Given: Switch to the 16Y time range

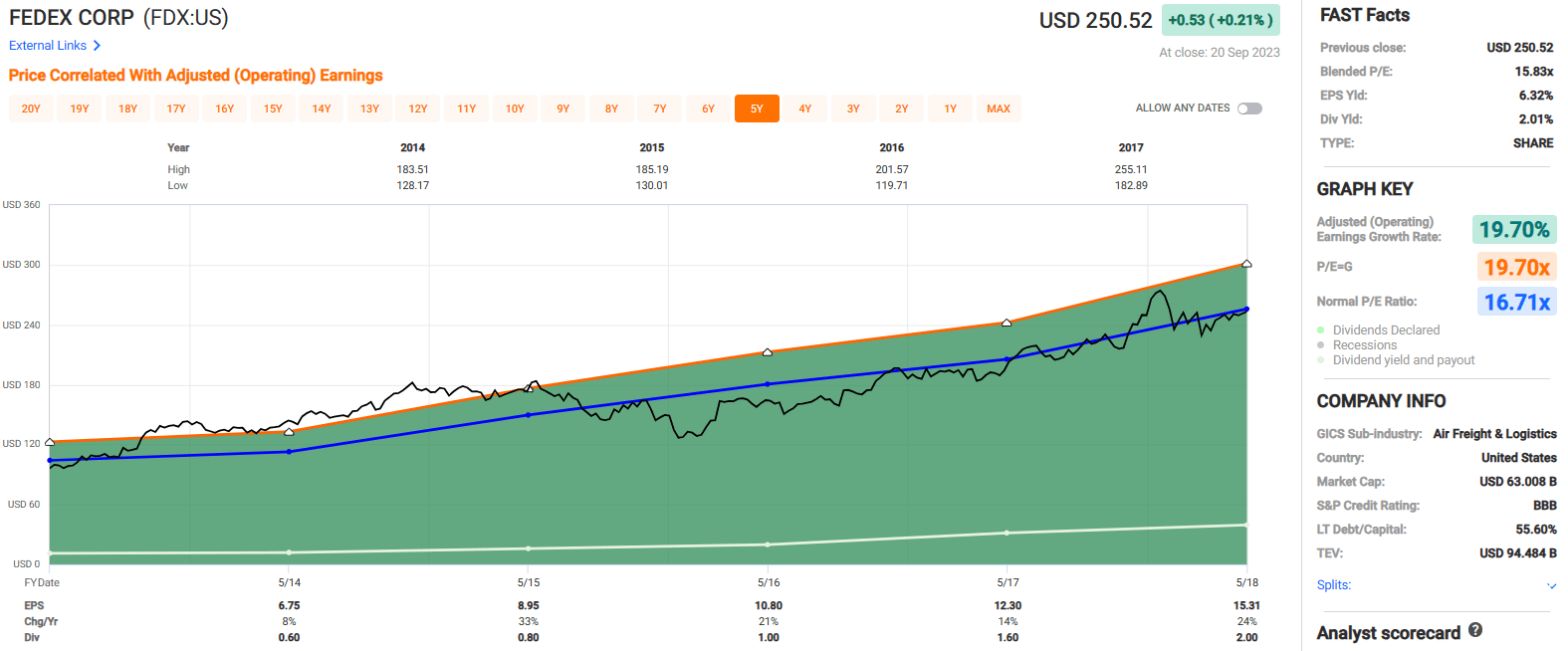Looking at the screenshot, I should pyautogui.click(x=225, y=108).
